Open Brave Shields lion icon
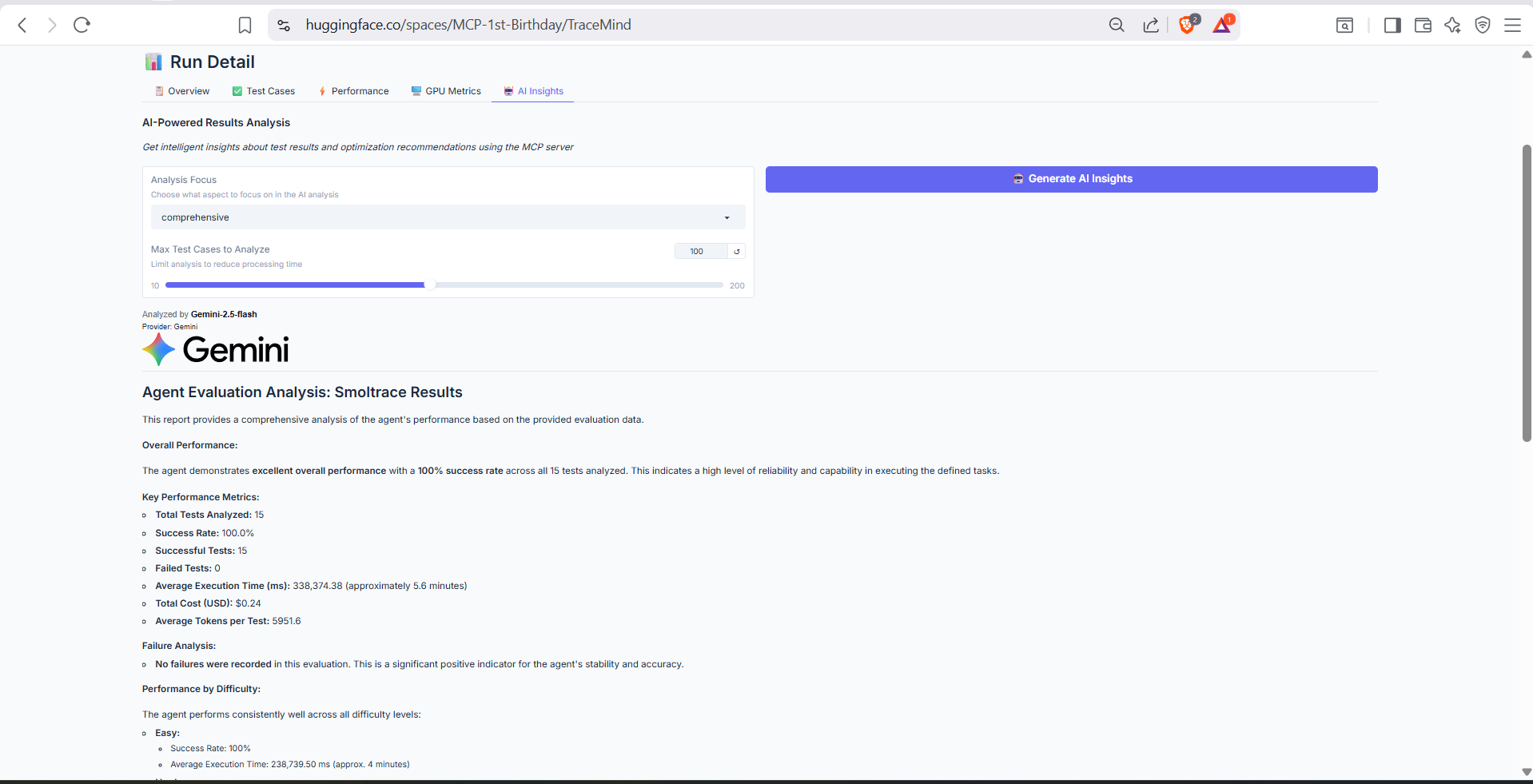Image resolution: width=1533 pixels, height=784 pixels. pyautogui.click(x=1188, y=25)
